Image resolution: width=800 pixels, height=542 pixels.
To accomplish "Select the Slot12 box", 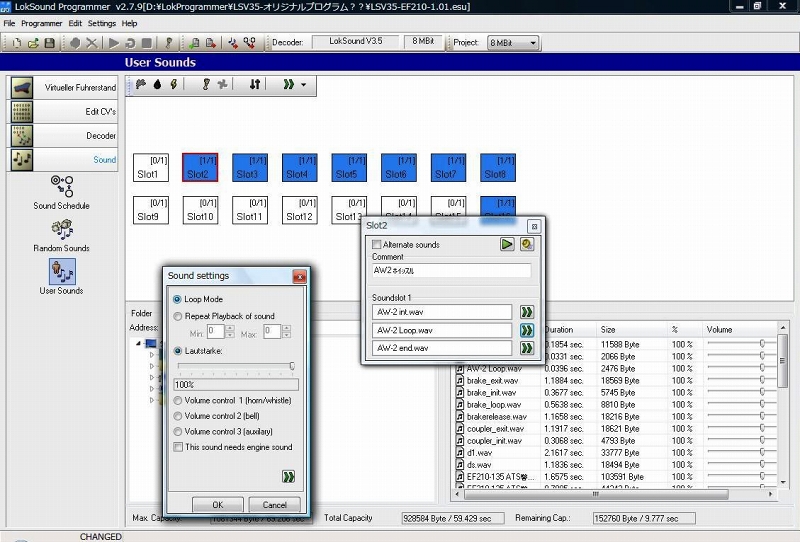I will [299, 210].
